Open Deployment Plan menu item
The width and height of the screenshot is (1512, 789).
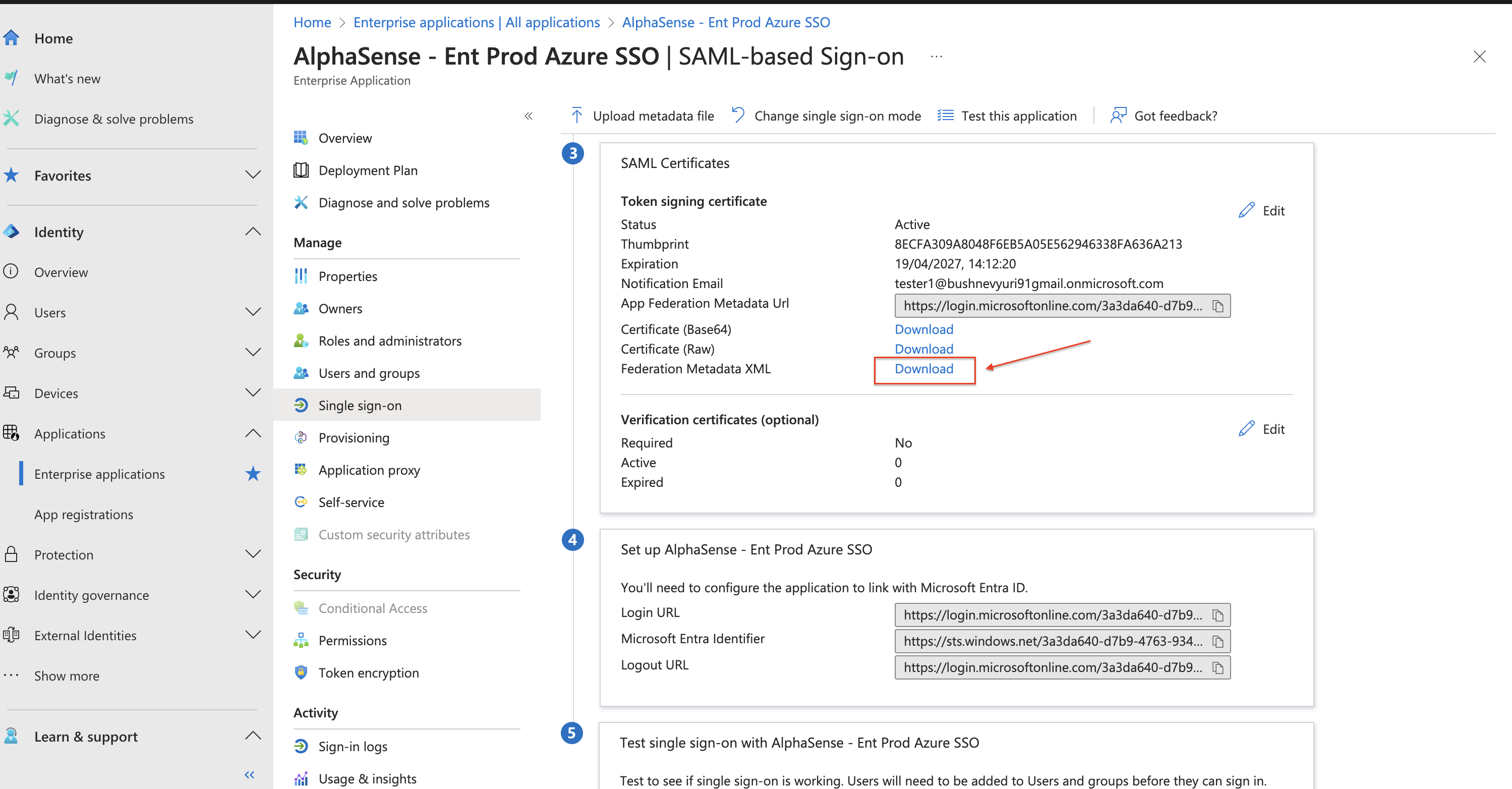click(407, 170)
